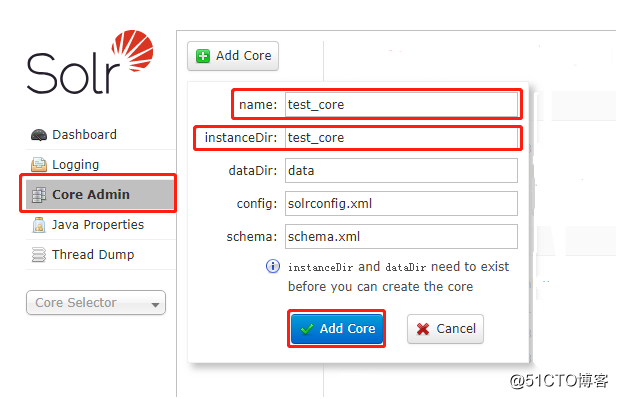Click the green plus icon on the top Add Core button

203,56
